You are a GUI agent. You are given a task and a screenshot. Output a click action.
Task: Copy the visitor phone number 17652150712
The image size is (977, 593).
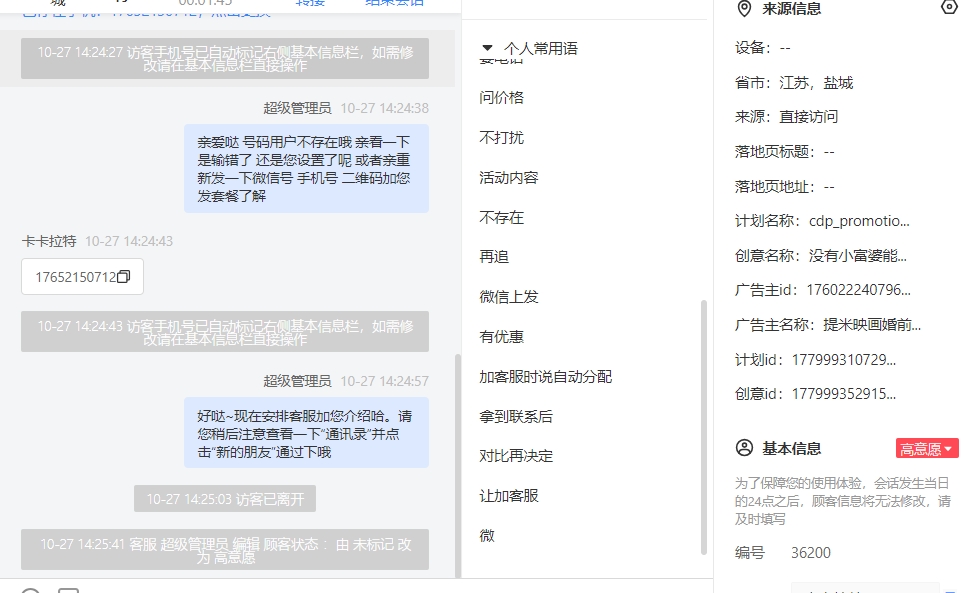[123, 277]
